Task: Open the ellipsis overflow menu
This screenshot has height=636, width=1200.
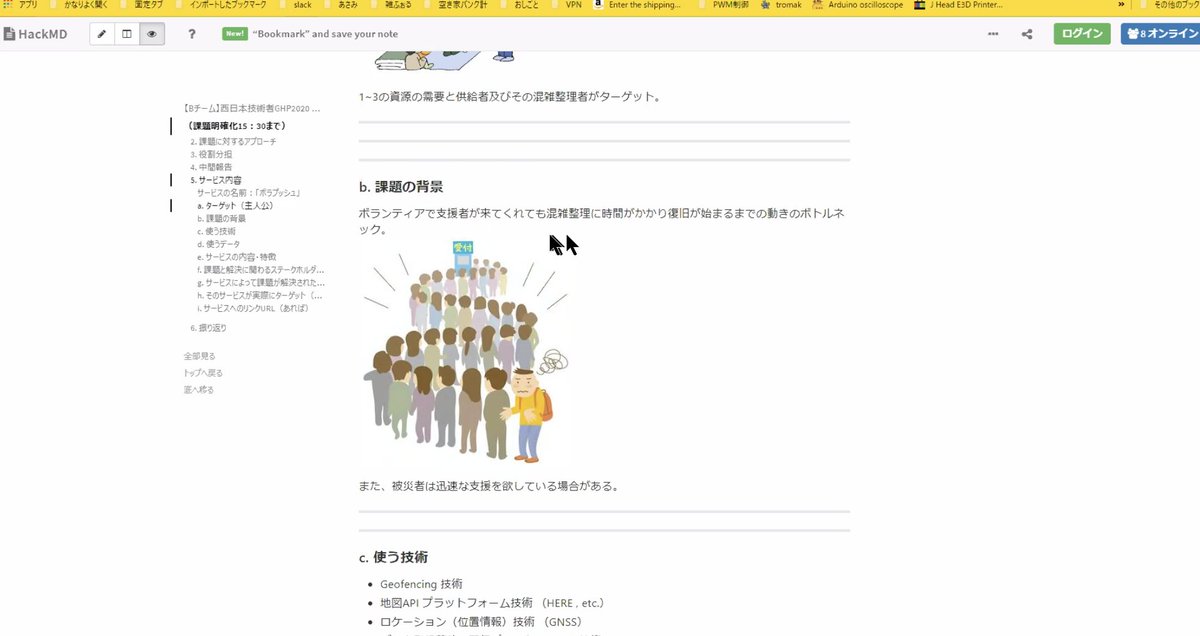Action: (x=993, y=33)
